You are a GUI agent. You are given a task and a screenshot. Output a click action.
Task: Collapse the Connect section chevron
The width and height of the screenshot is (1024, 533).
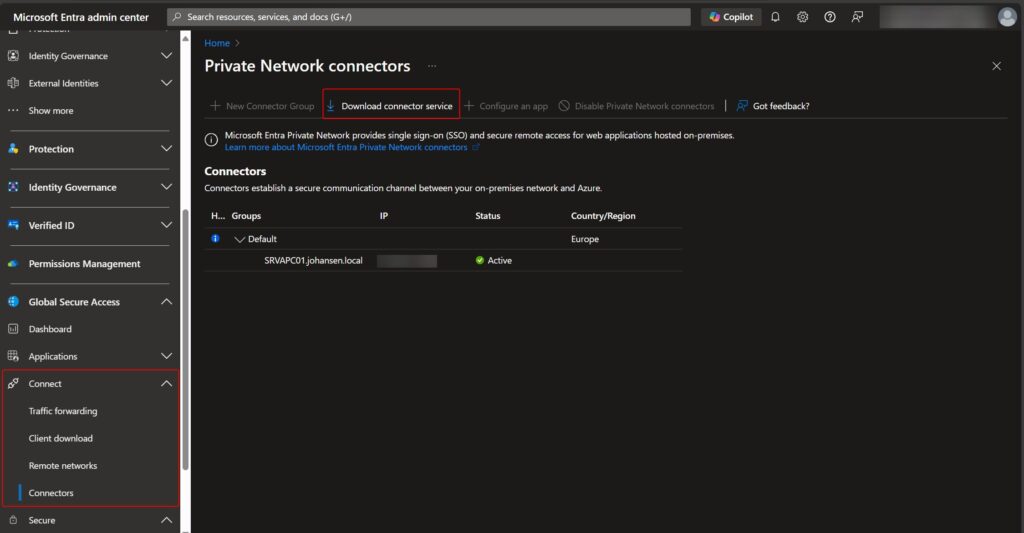click(167, 384)
